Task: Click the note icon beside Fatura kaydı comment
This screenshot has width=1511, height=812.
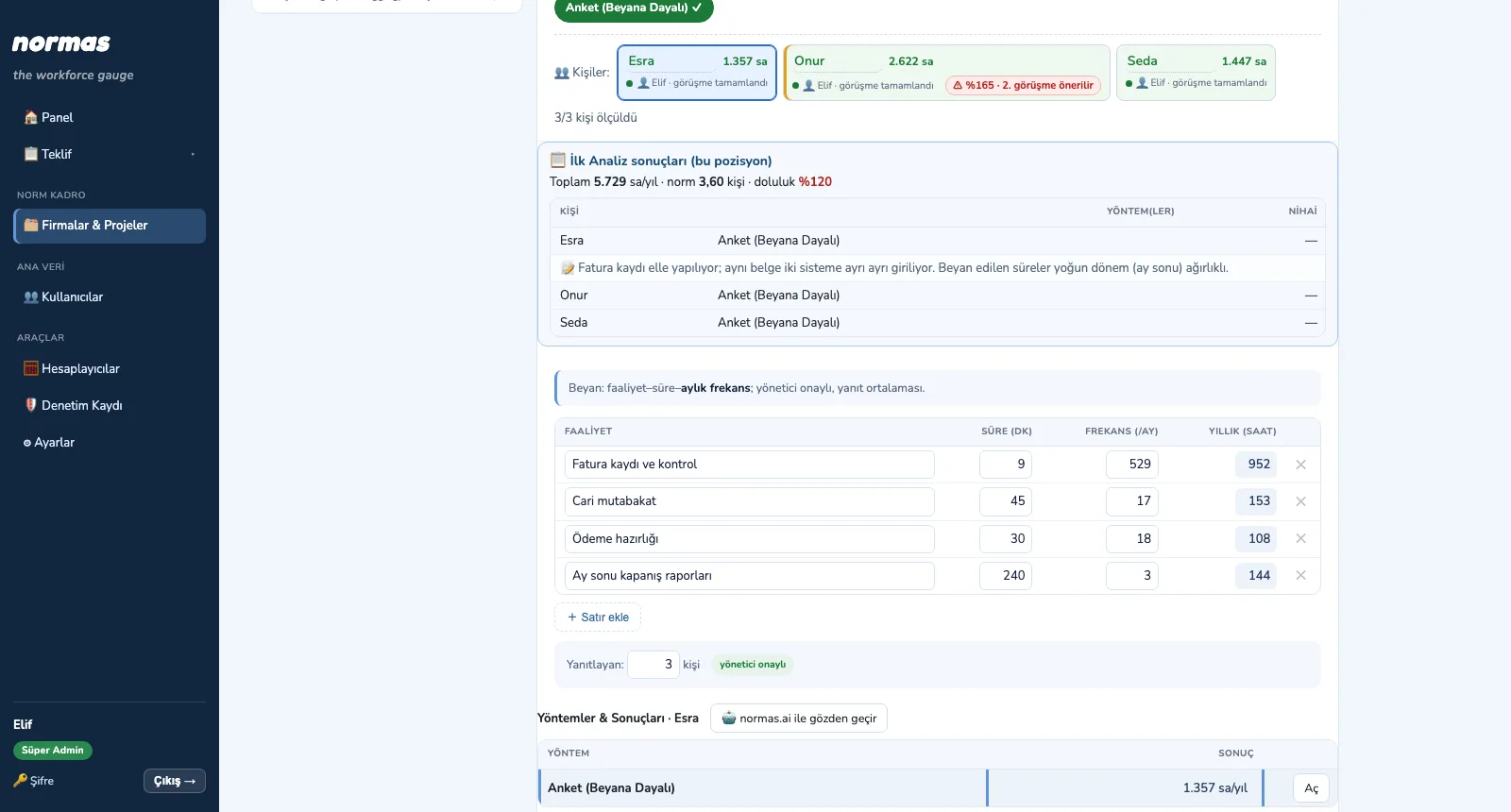Action: [568, 268]
